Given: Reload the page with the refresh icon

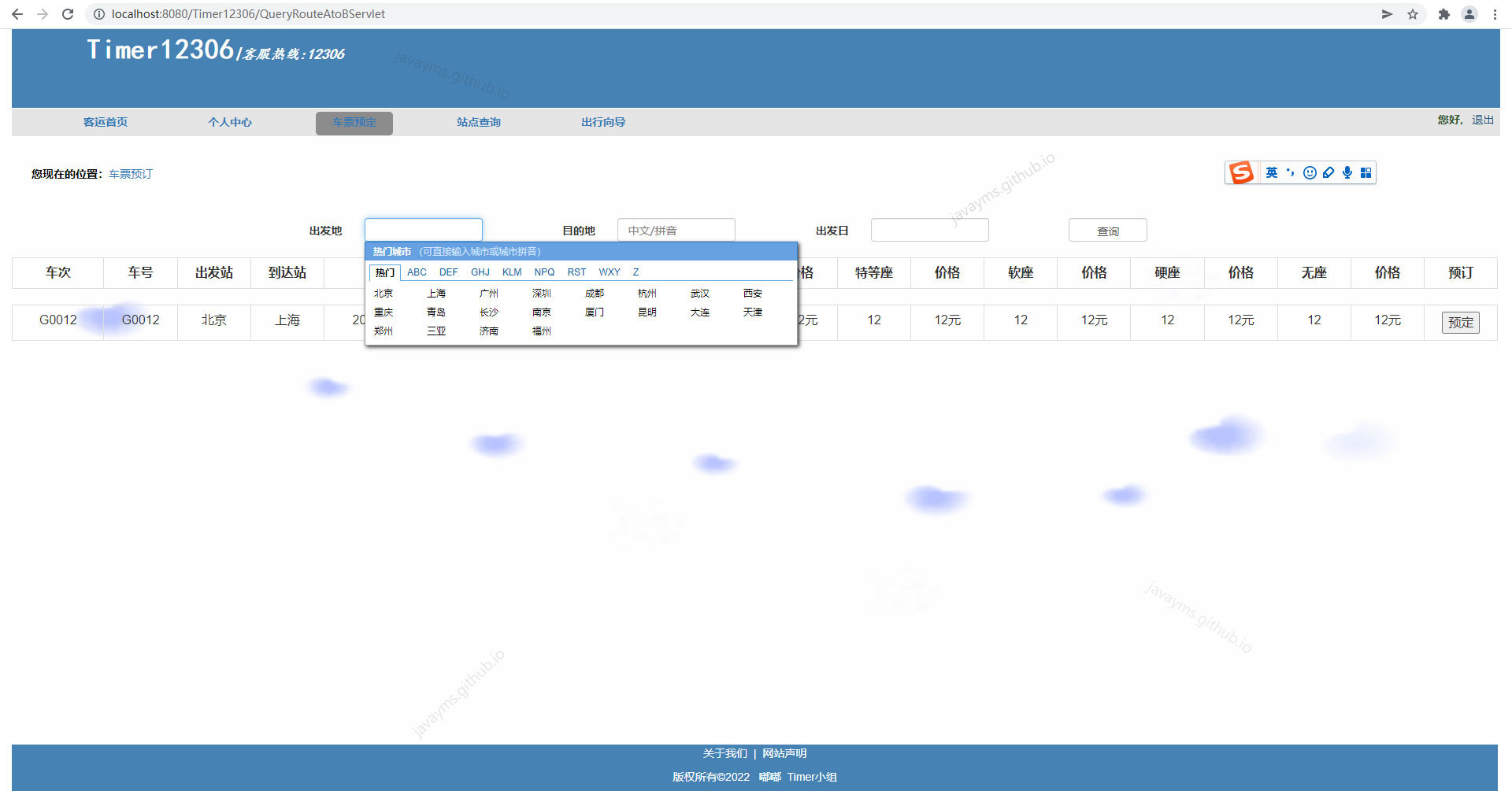Looking at the screenshot, I should (x=67, y=13).
